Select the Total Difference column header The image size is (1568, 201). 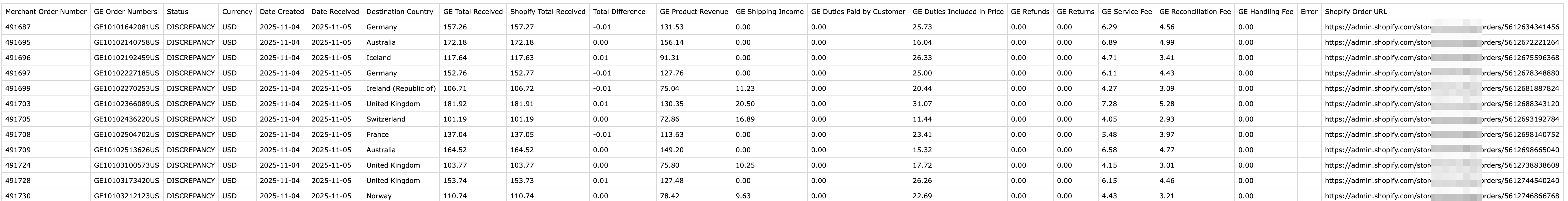(618, 12)
